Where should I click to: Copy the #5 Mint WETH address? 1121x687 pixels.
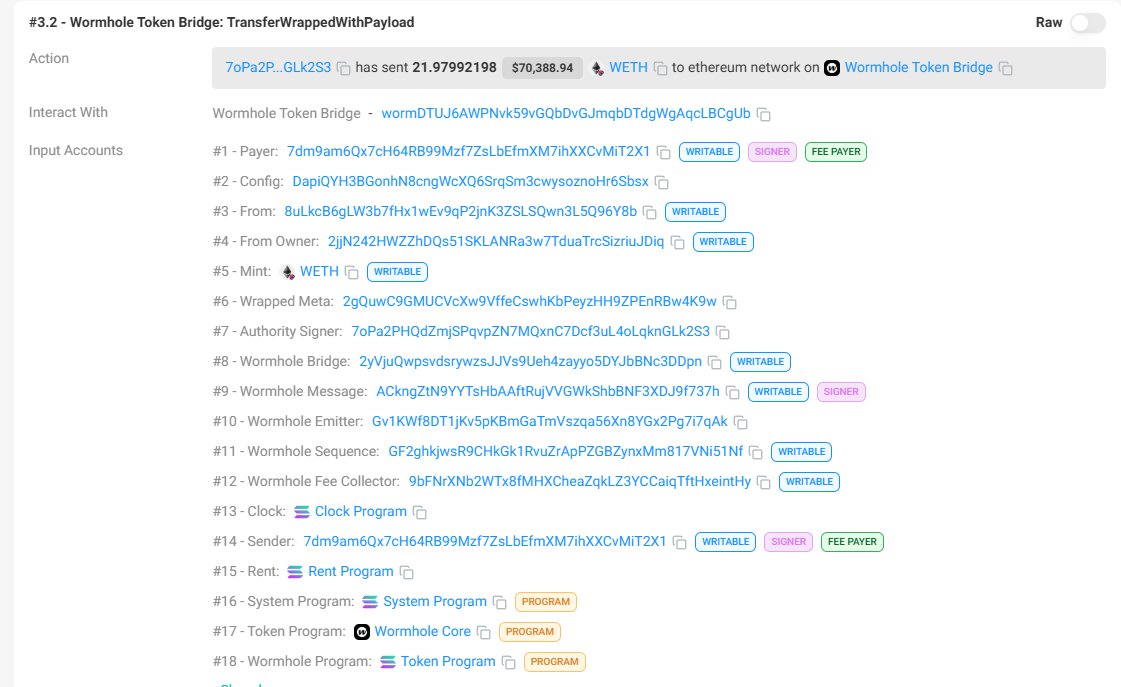352,272
